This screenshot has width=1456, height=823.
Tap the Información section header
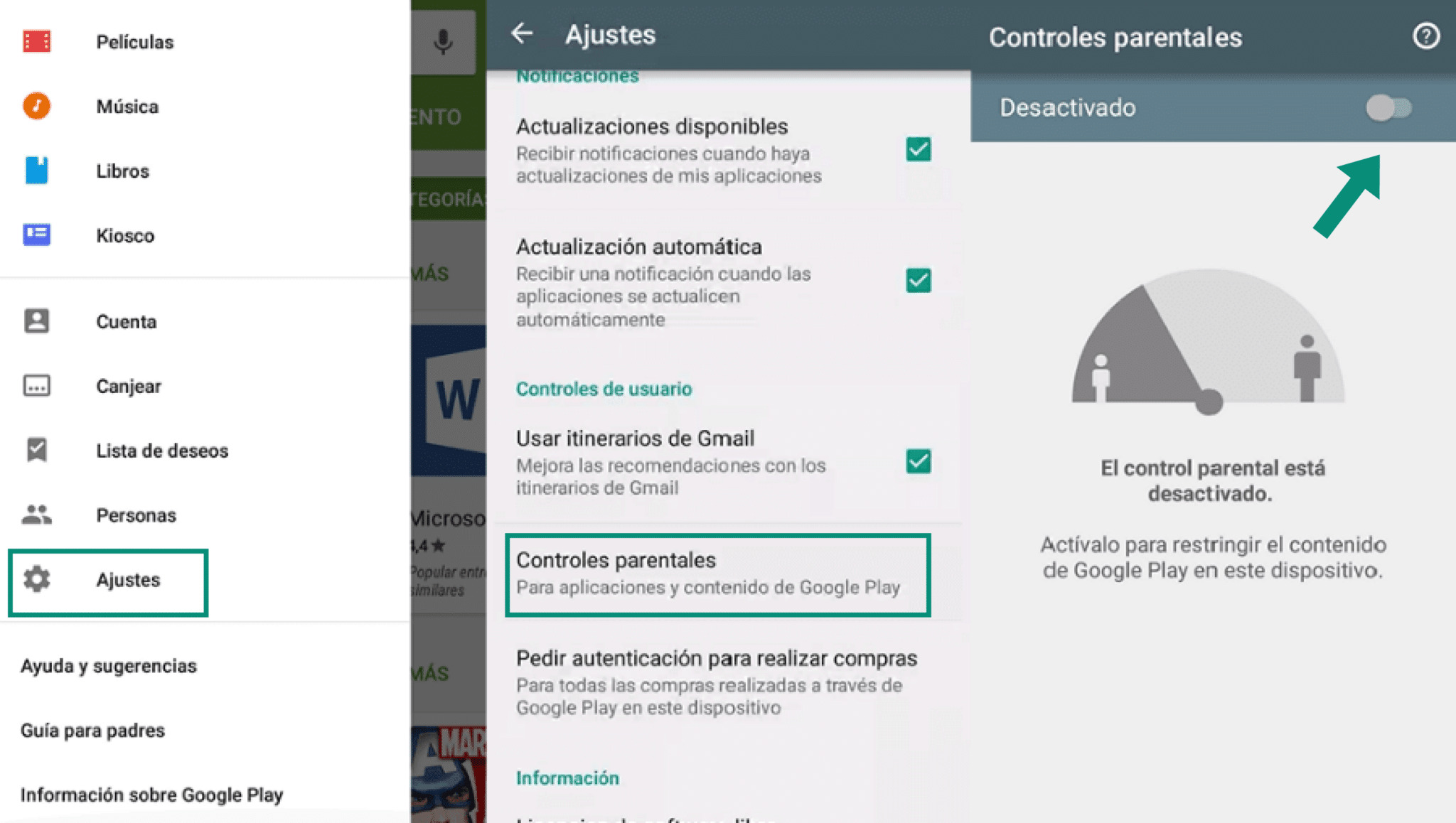(567, 778)
